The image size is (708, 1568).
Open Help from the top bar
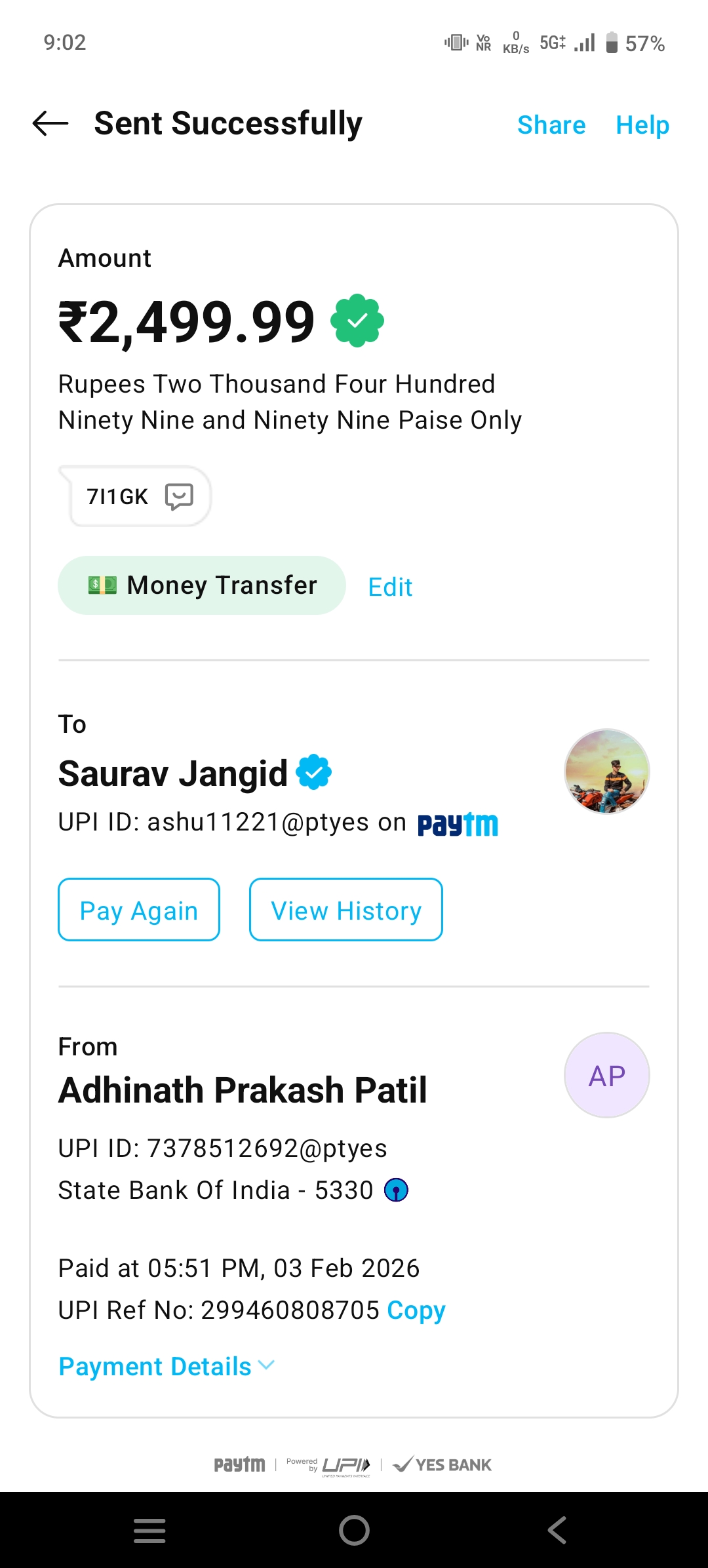pyautogui.click(x=642, y=125)
